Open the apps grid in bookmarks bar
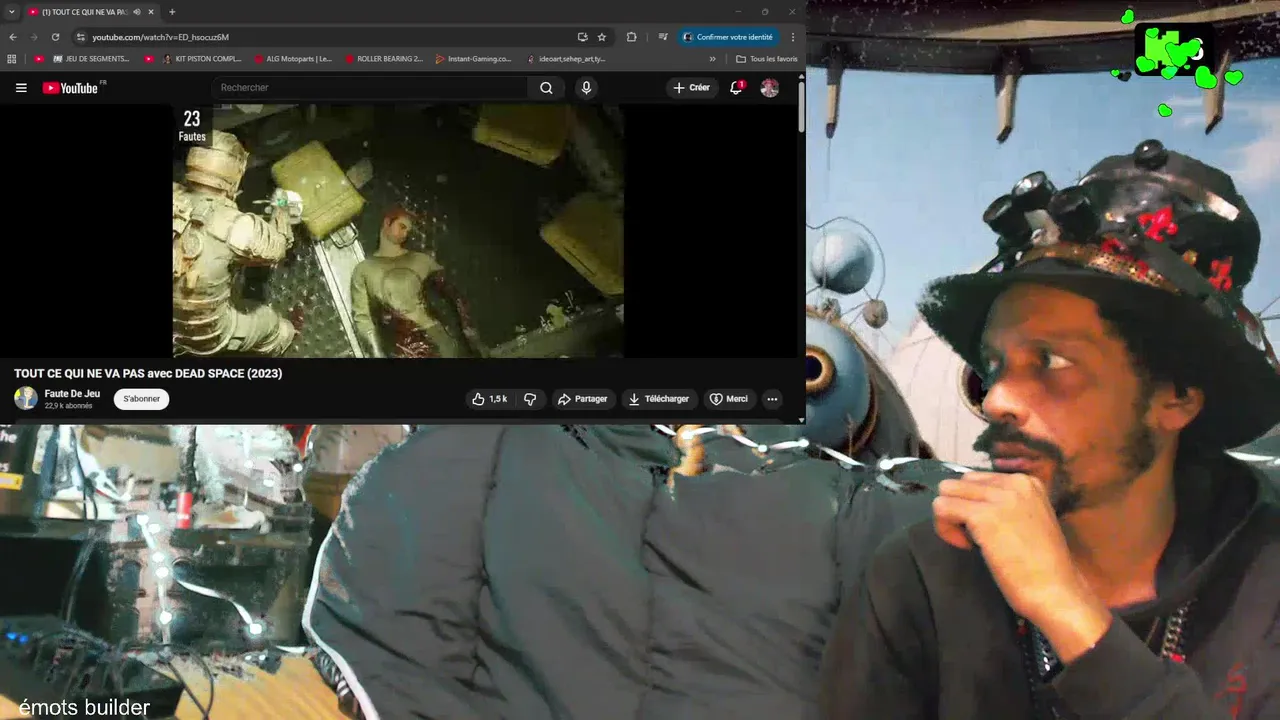This screenshot has width=1280, height=720. tap(13, 59)
